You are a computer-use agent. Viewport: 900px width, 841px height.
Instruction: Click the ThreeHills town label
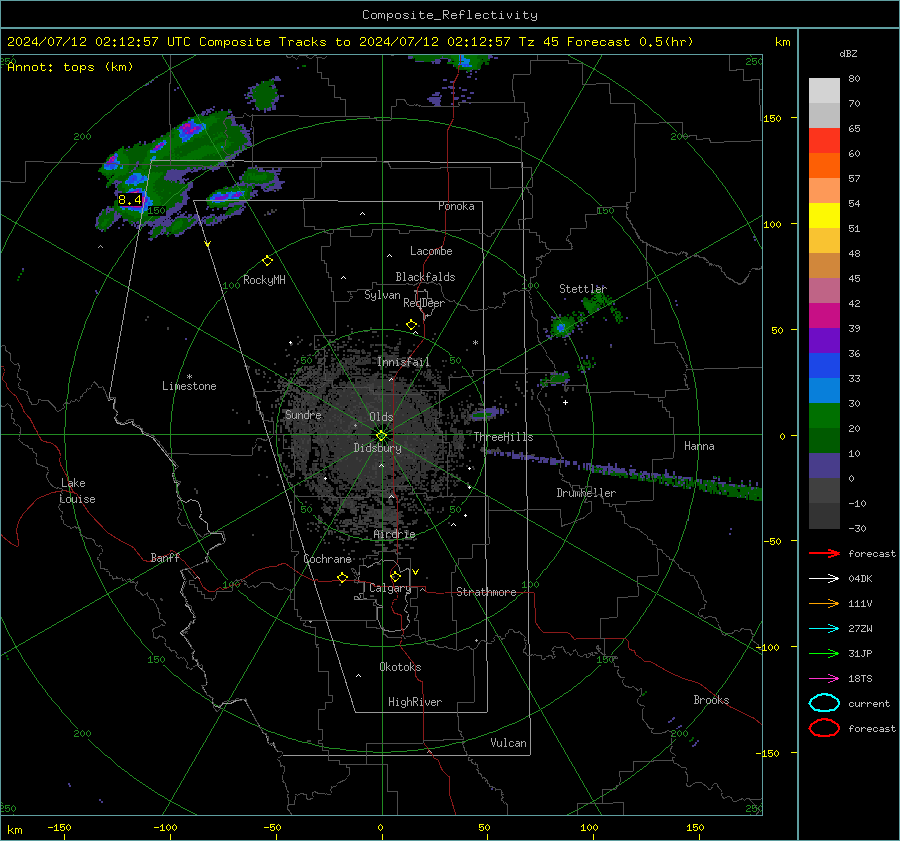click(503, 437)
